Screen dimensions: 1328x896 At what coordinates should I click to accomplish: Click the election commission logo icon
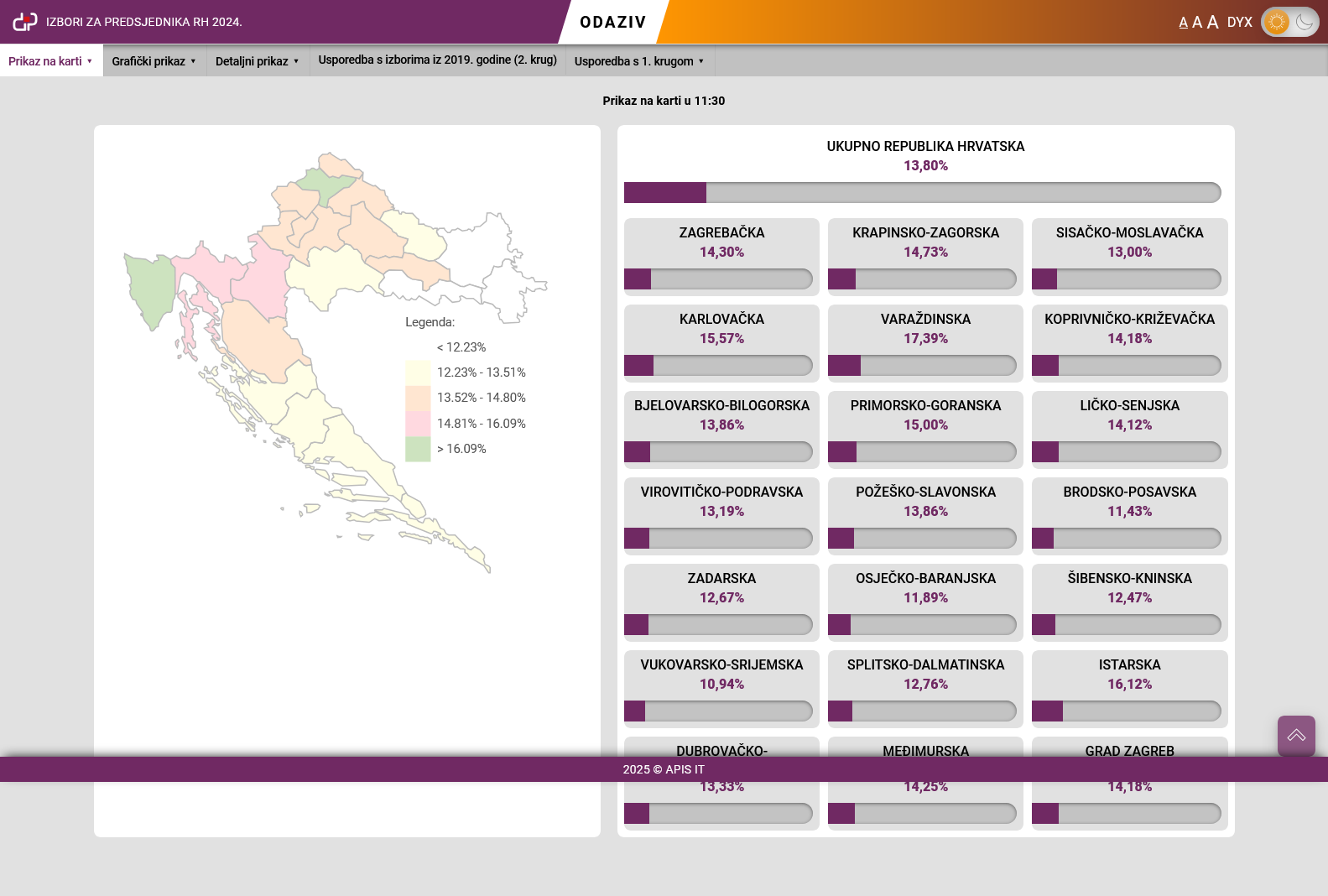point(25,22)
